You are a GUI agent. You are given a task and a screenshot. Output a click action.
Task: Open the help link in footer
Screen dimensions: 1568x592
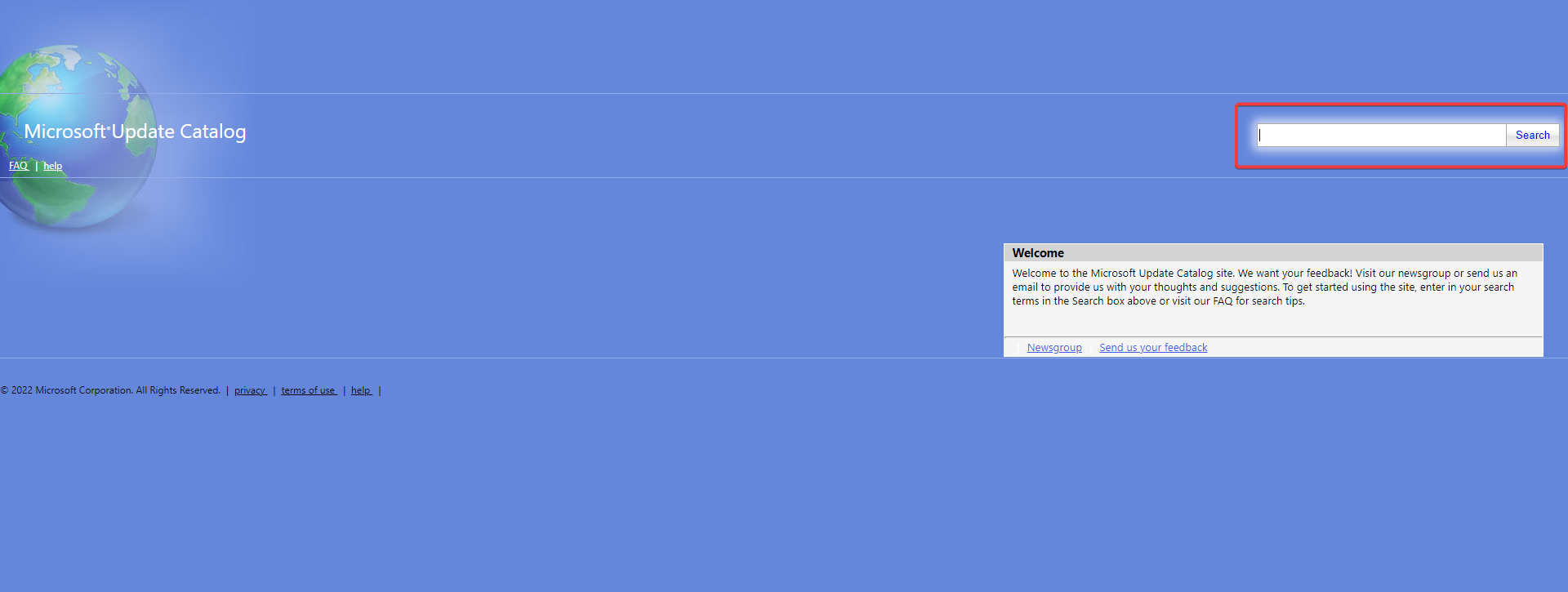click(361, 390)
